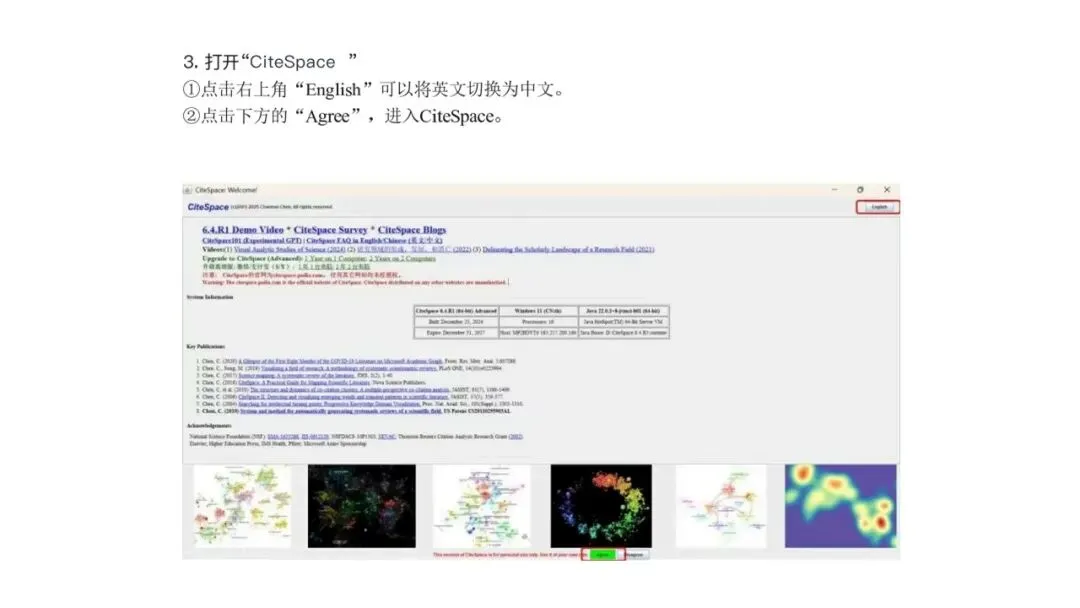This screenshot has height=608, width=1080.
Task: Click the black rainbow ring cluster thumbnail
Action: coord(601,506)
